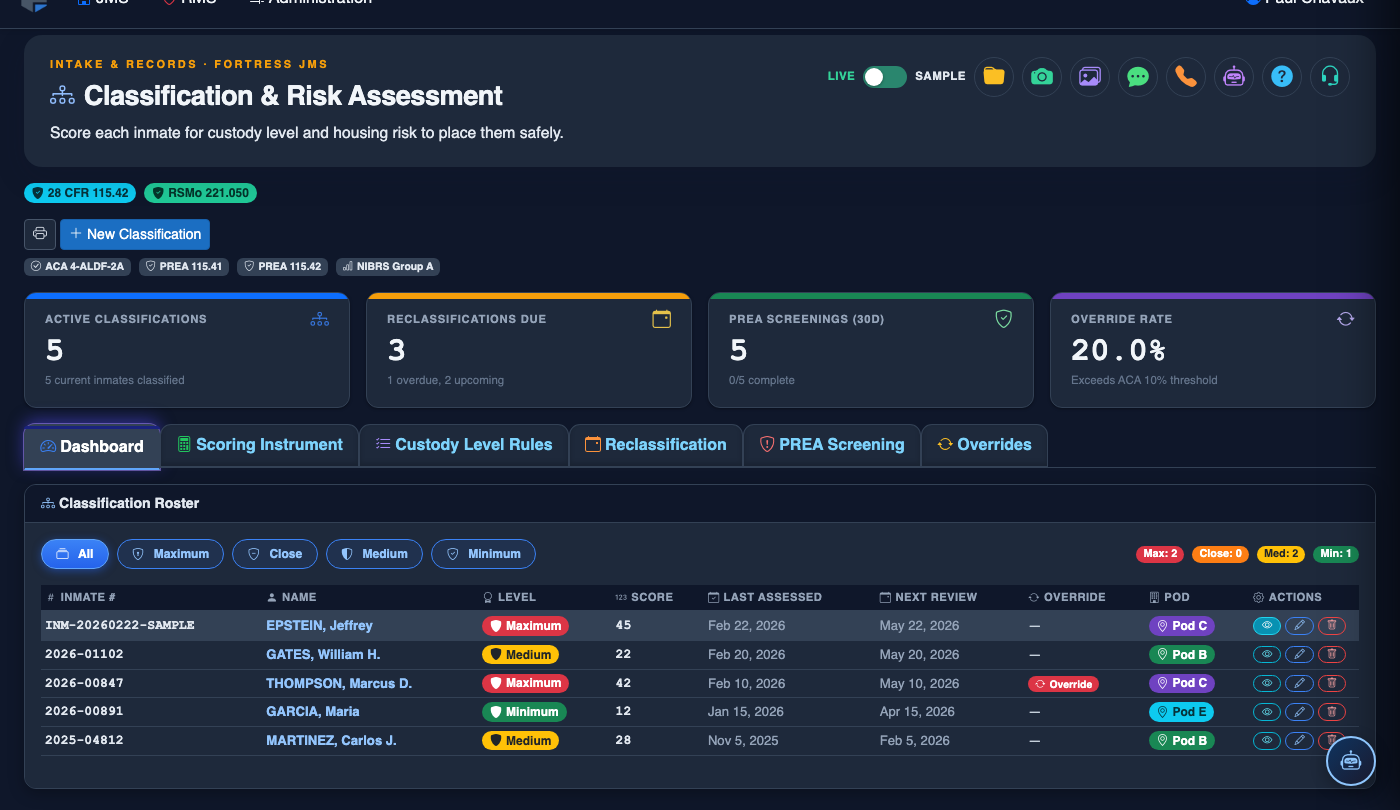Image resolution: width=1400 pixels, height=810 pixels.
Task: View GARCIA, Maria's record via eye icon
Action: coord(1267,712)
